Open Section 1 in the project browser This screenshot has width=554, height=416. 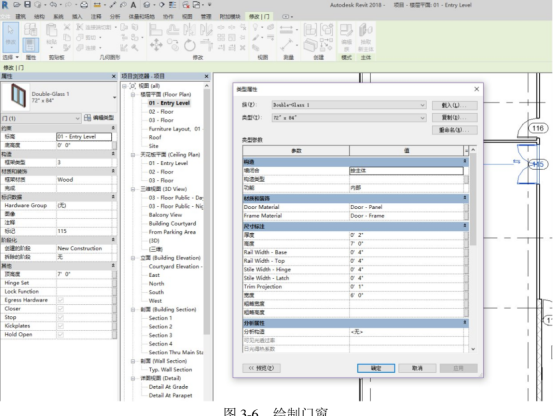pyautogui.click(x=160, y=318)
